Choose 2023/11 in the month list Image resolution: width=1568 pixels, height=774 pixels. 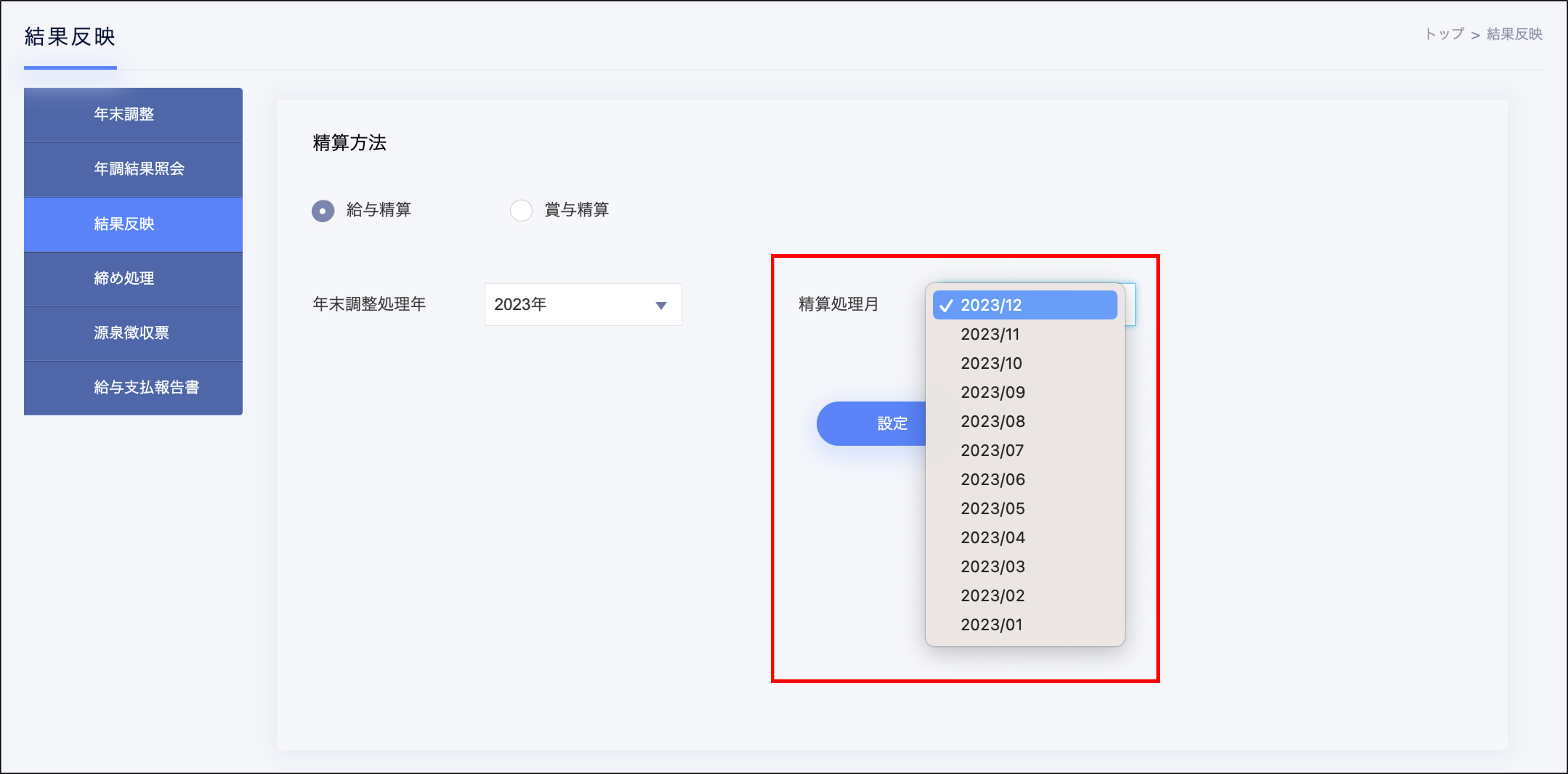click(x=1024, y=334)
